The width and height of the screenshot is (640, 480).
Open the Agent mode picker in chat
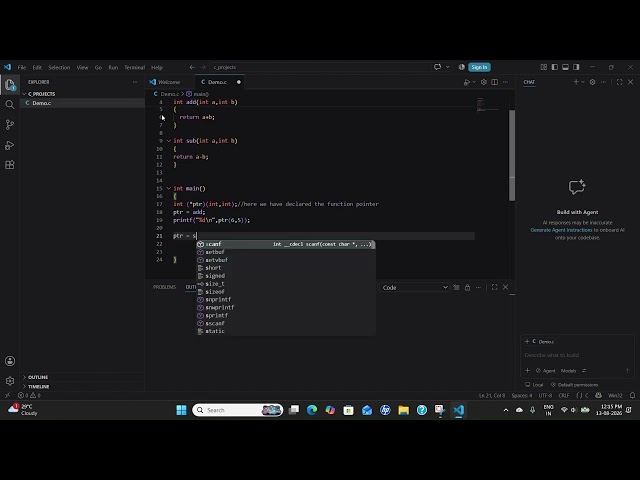pos(545,371)
